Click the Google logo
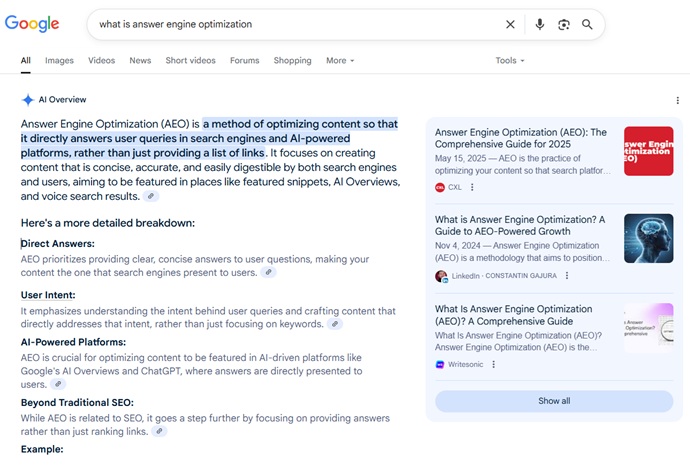 pos(32,24)
